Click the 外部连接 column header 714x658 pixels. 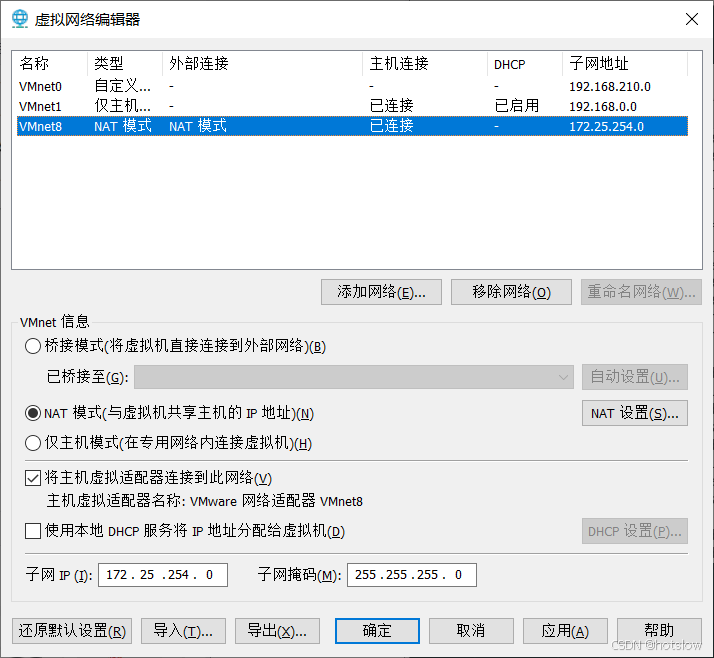pos(262,64)
